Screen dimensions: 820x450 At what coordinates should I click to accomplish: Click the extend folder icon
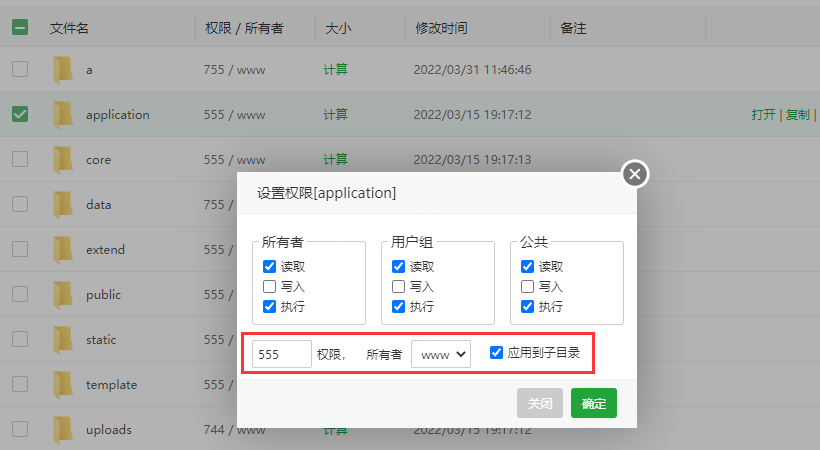(x=64, y=249)
